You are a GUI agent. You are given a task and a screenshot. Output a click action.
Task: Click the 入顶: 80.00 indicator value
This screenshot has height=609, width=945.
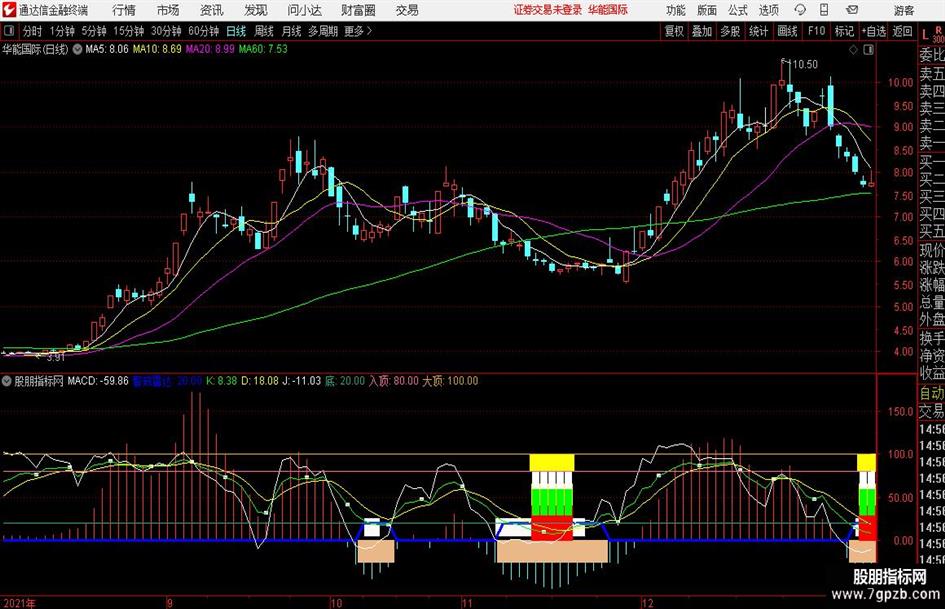[x=393, y=381]
